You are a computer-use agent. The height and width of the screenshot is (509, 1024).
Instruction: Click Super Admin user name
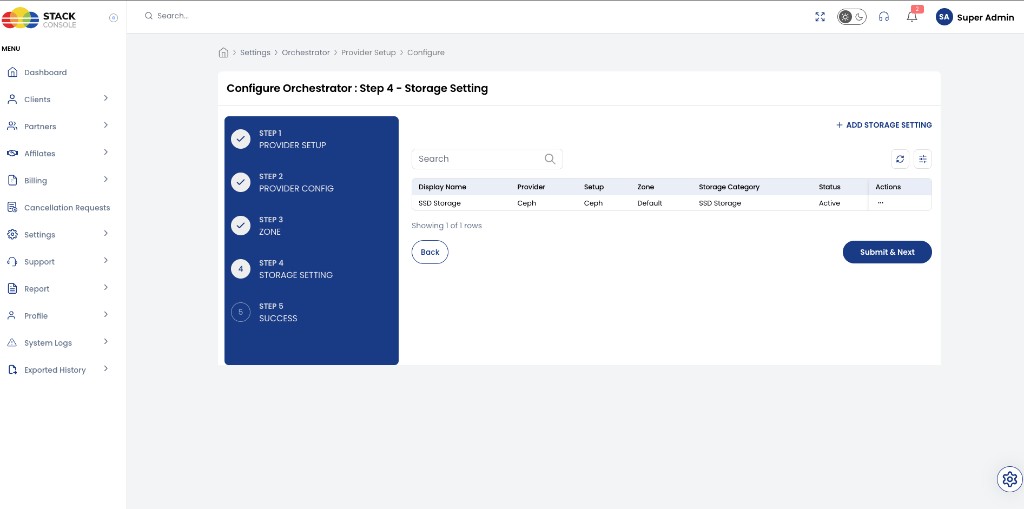pos(985,18)
